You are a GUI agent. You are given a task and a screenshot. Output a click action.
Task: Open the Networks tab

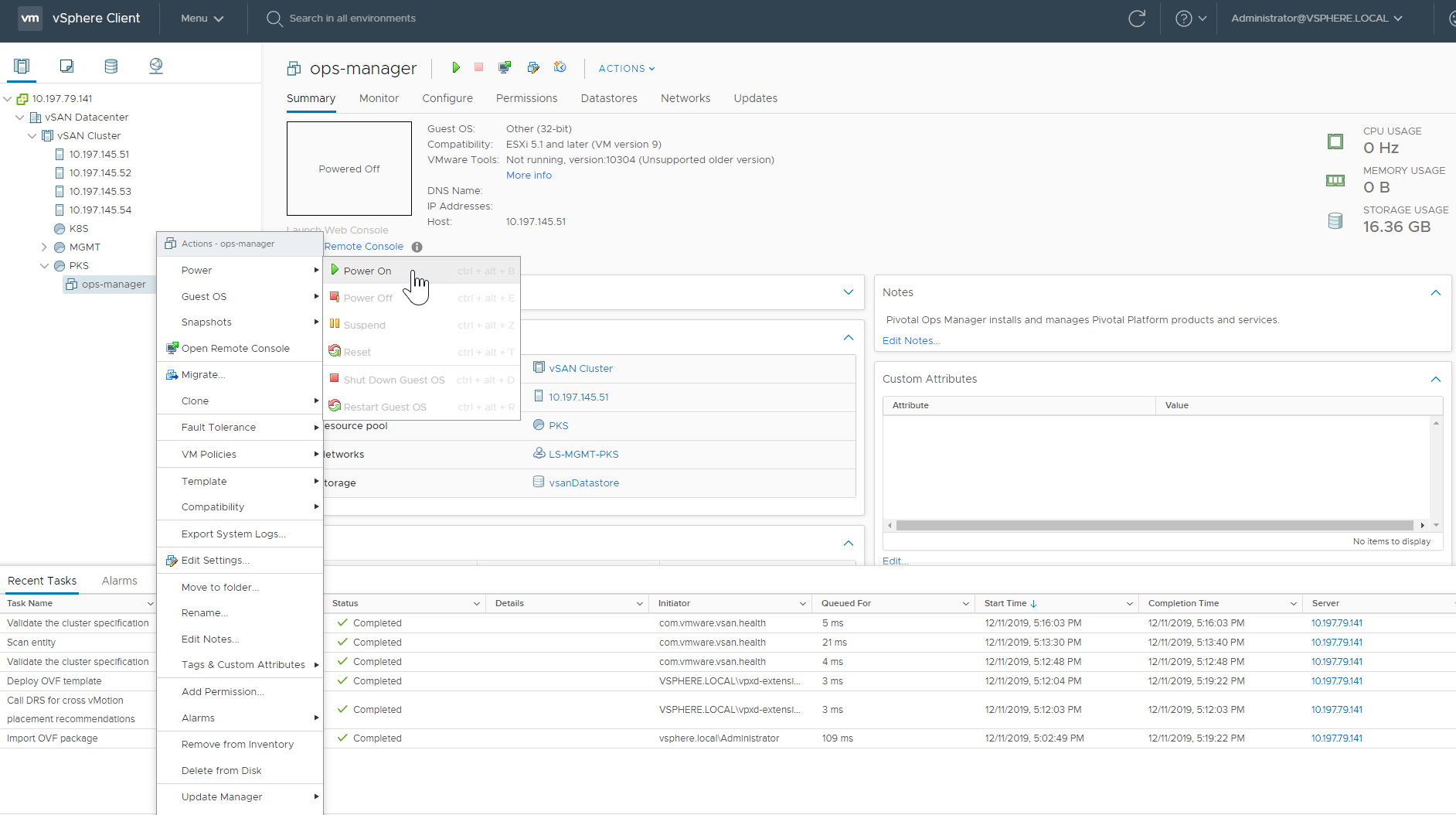pos(685,98)
